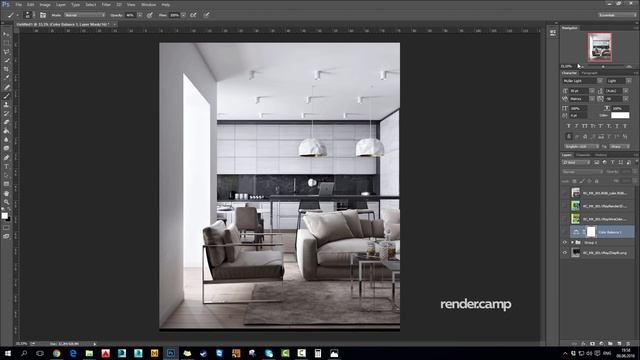This screenshot has width=640, height=360.
Task: Open the Opacity value dropdown arrow
Action: click(x=140, y=15)
